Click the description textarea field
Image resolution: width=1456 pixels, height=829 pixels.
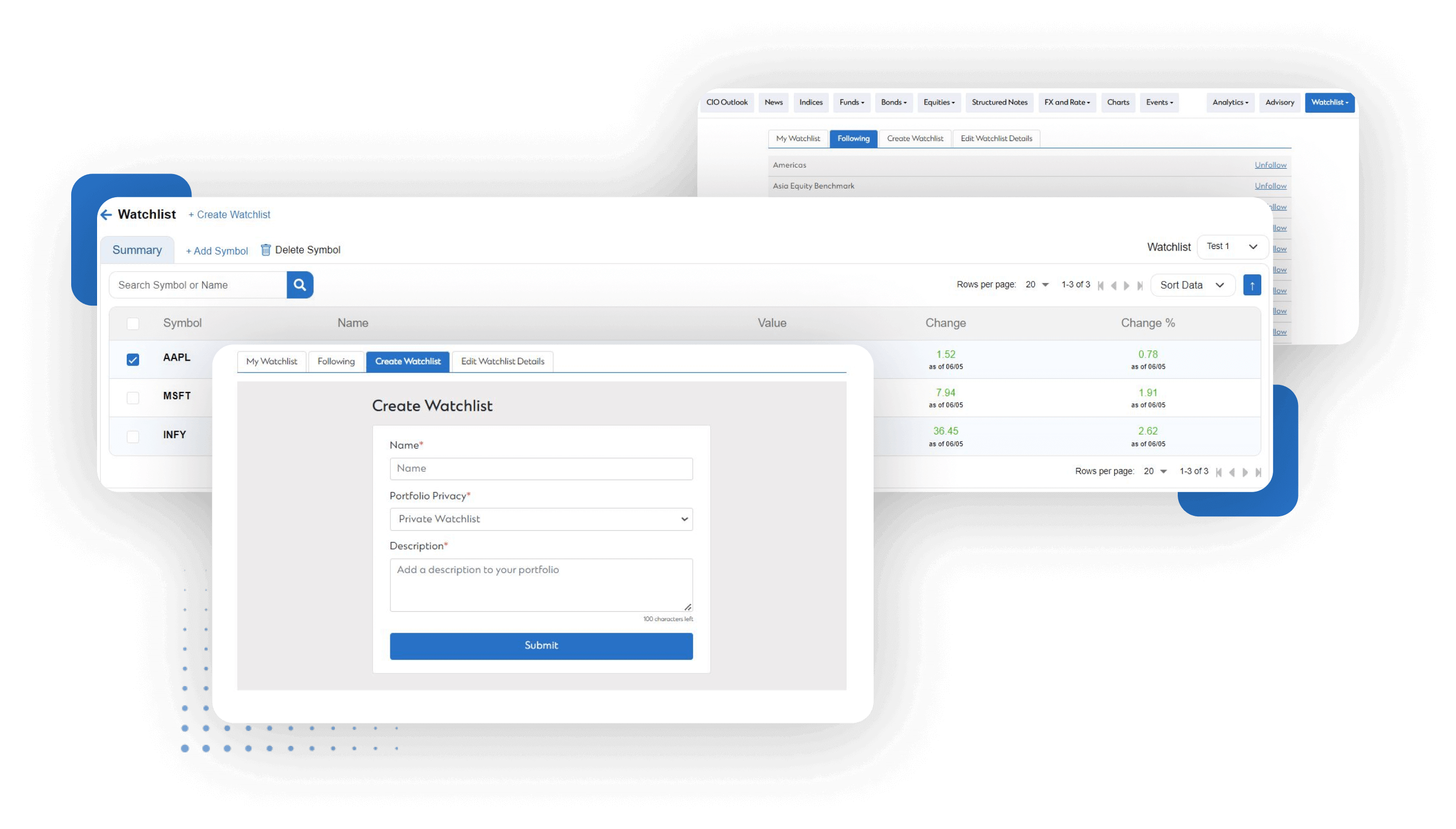[x=541, y=584]
